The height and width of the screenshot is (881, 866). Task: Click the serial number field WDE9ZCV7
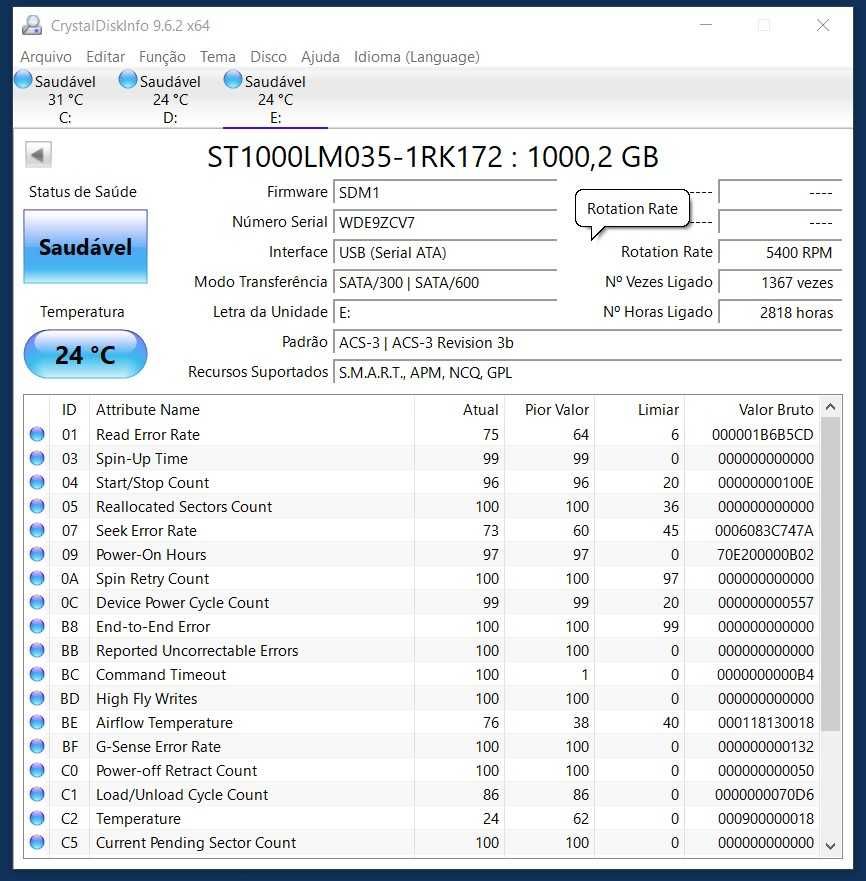pos(445,222)
